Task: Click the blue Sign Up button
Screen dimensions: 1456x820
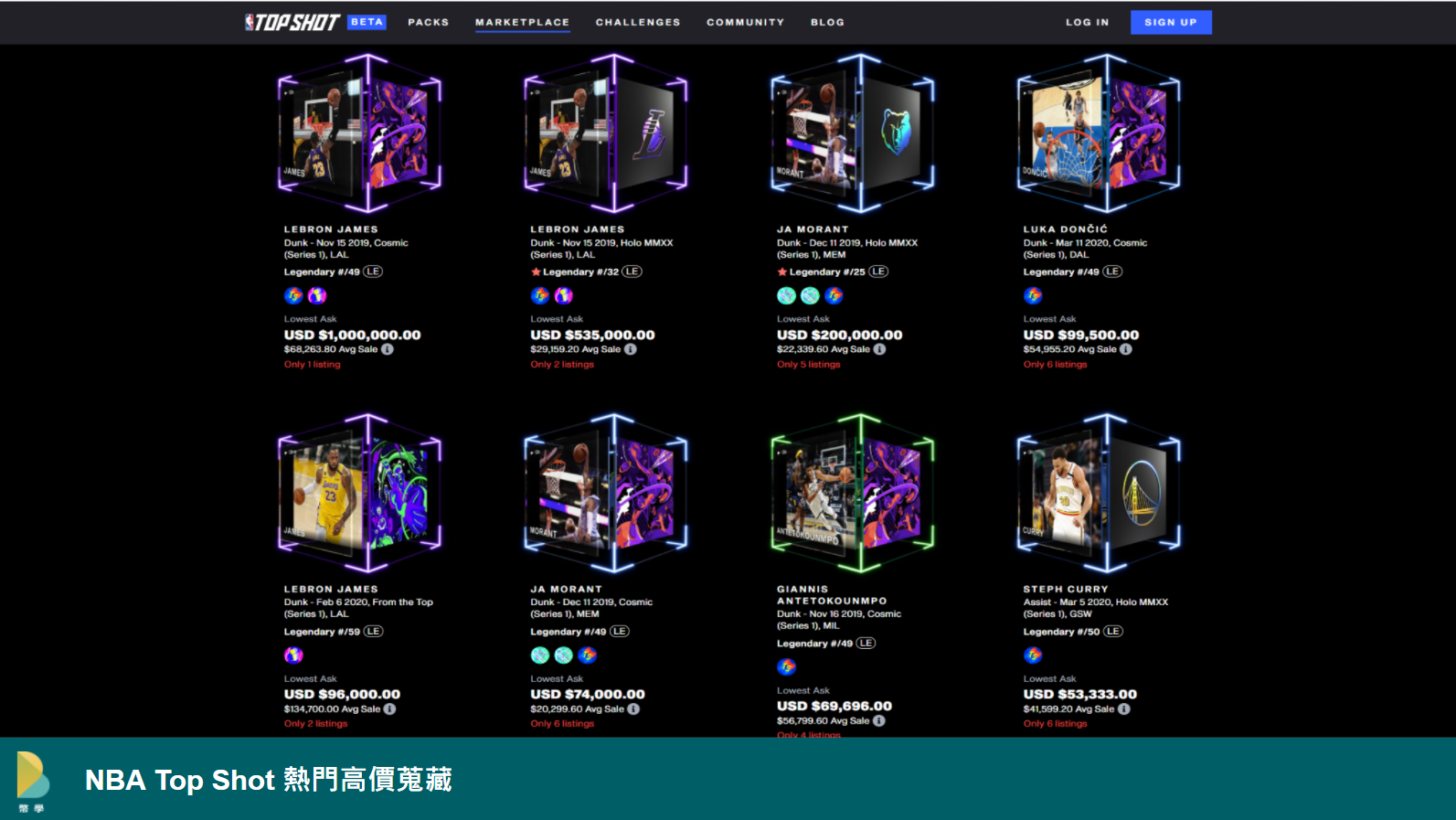Action: [x=1171, y=22]
